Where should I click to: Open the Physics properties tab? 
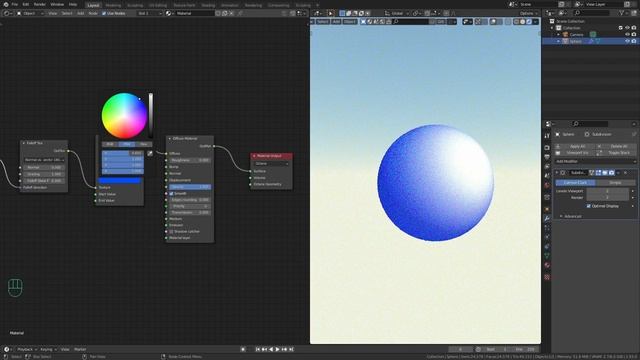click(547, 237)
